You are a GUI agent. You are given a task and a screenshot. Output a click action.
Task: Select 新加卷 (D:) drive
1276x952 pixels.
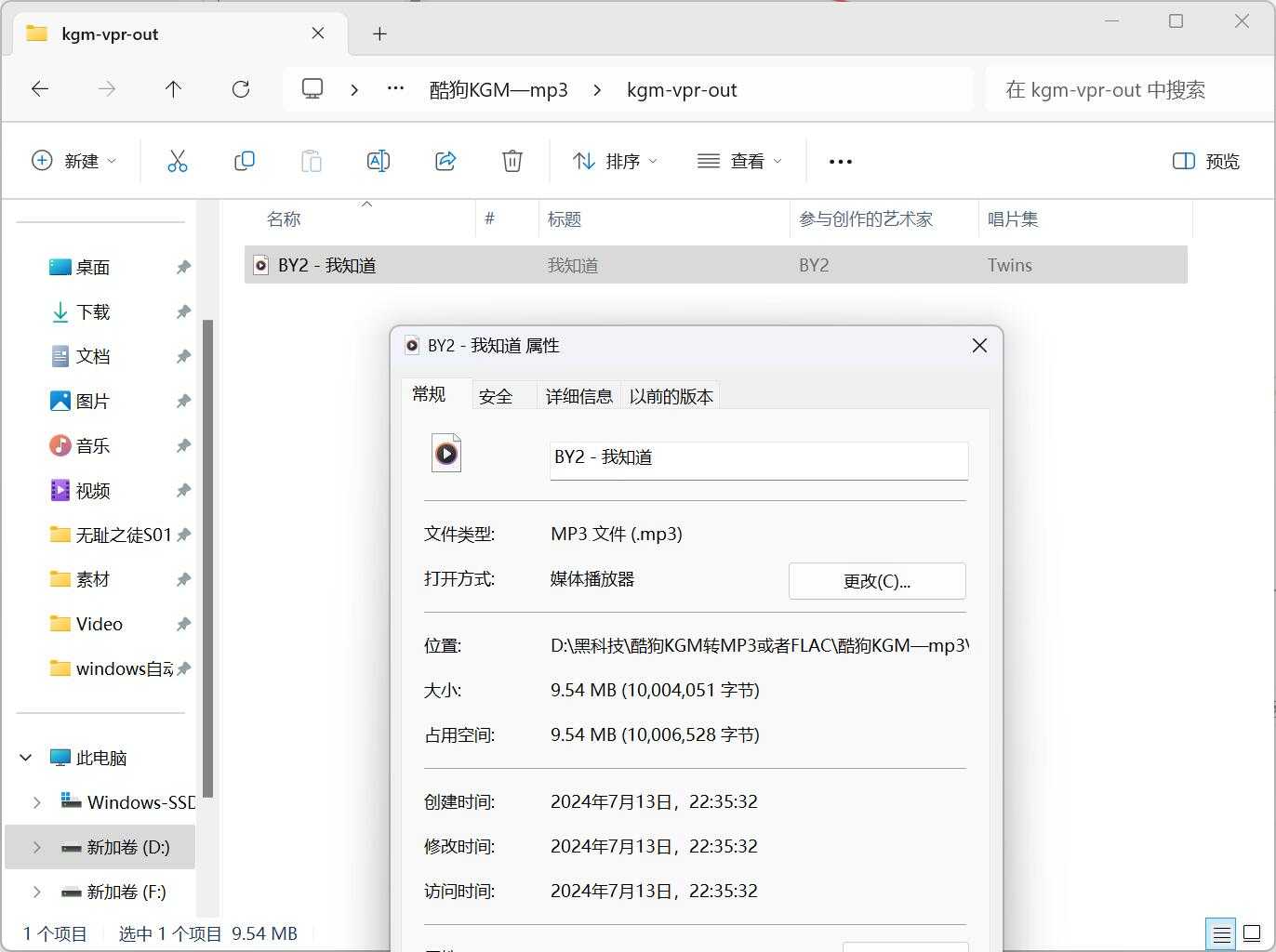(116, 847)
